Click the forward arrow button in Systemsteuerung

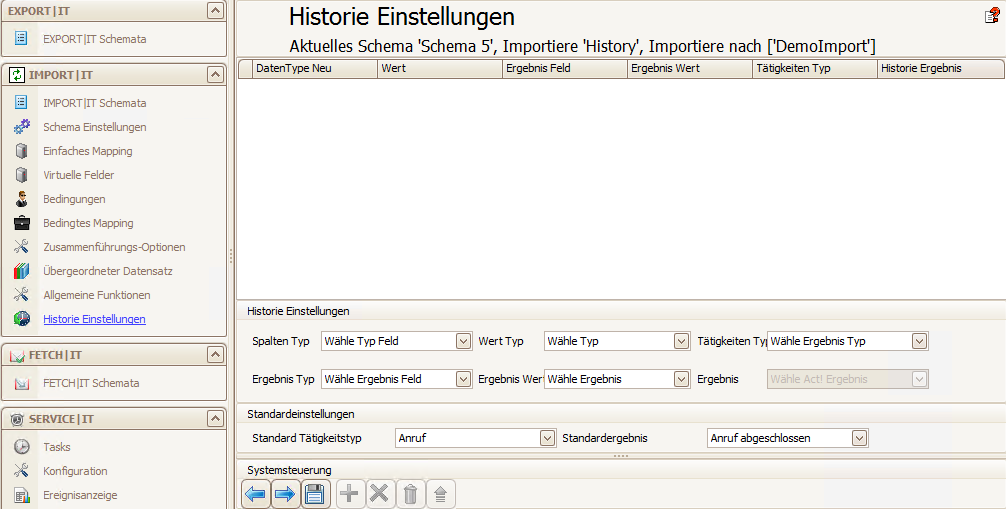(285, 494)
